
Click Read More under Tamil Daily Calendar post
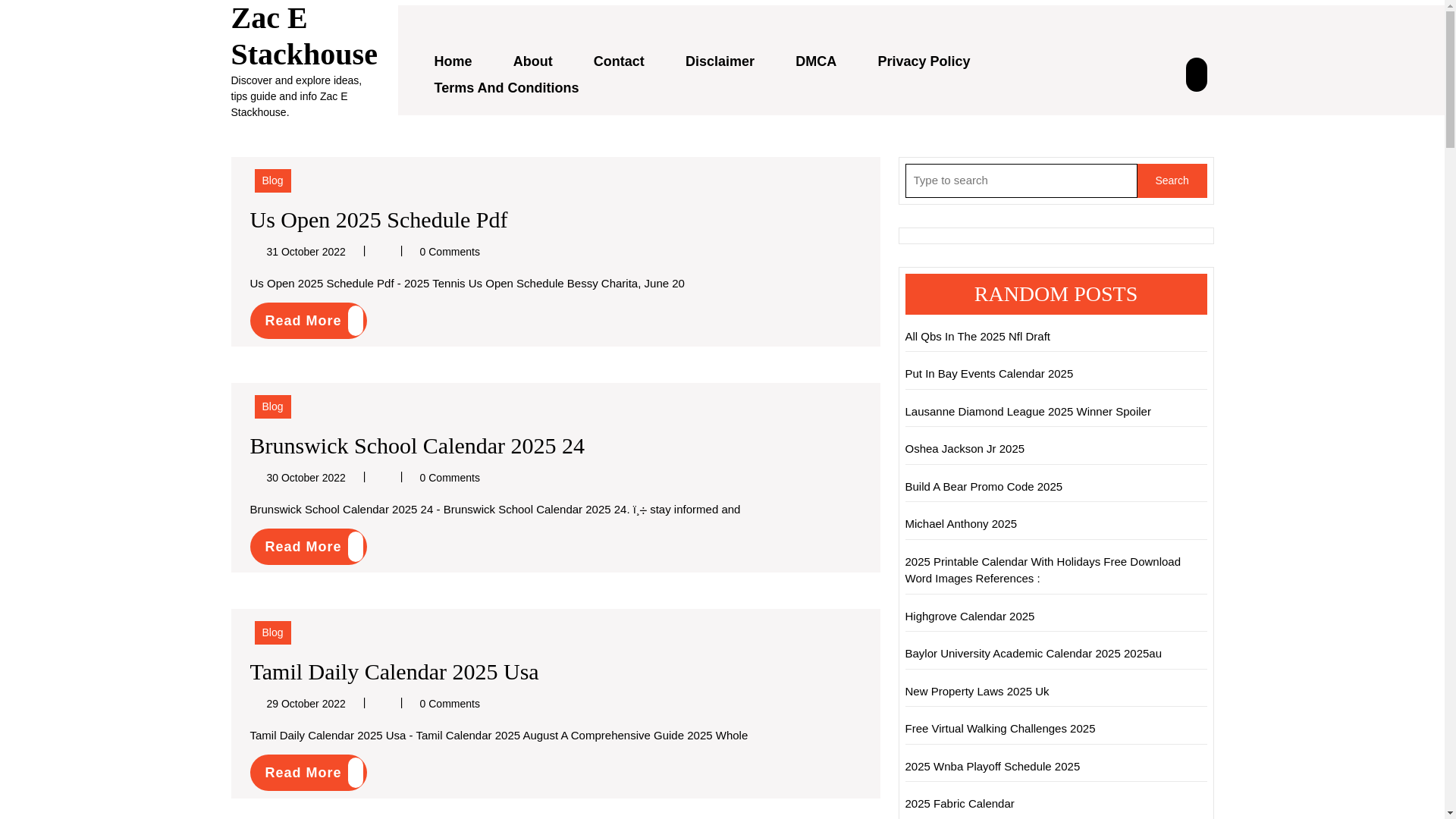[x=308, y=773]
